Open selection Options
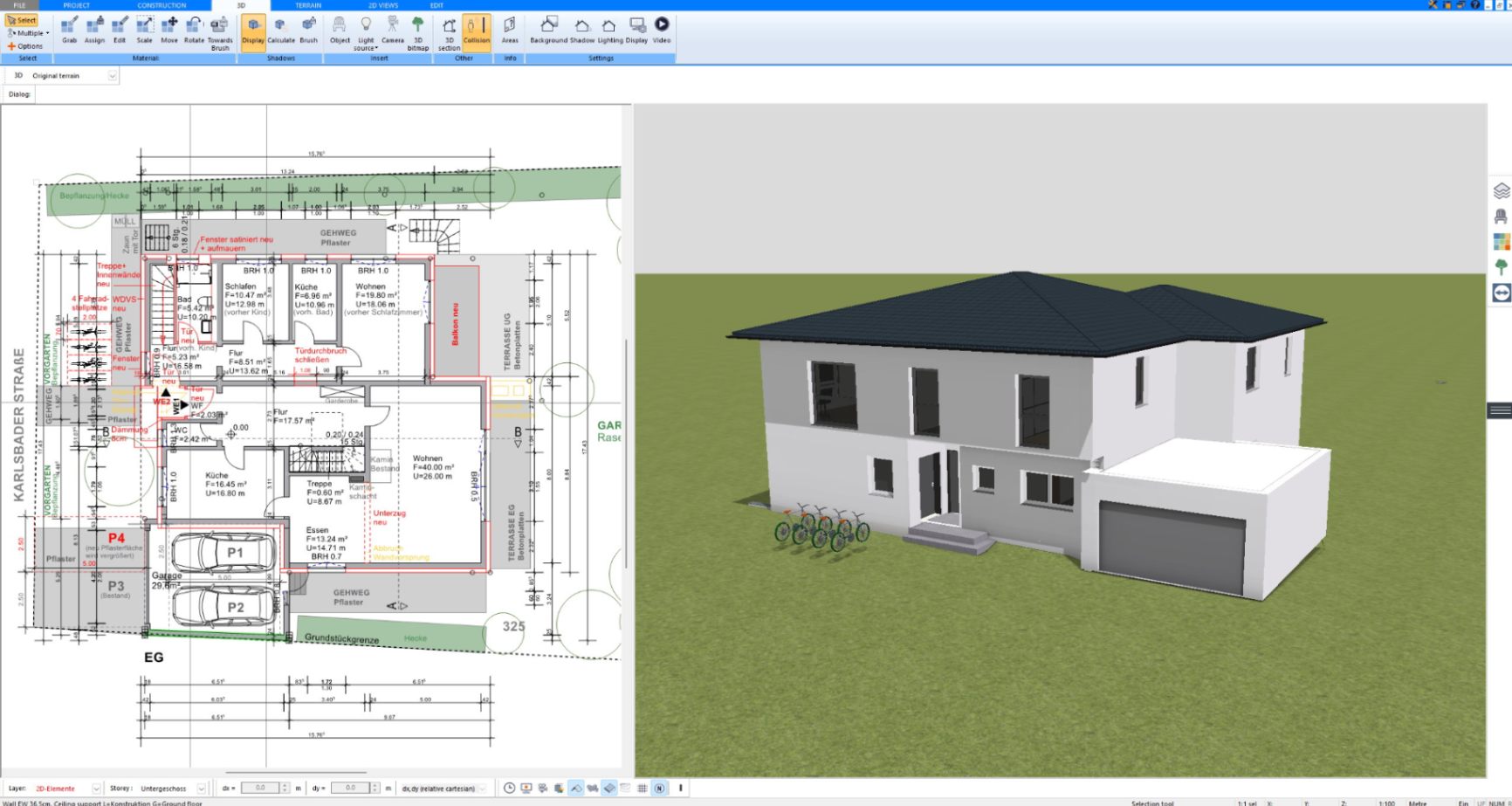The image size is (1512, 806). 25,46
